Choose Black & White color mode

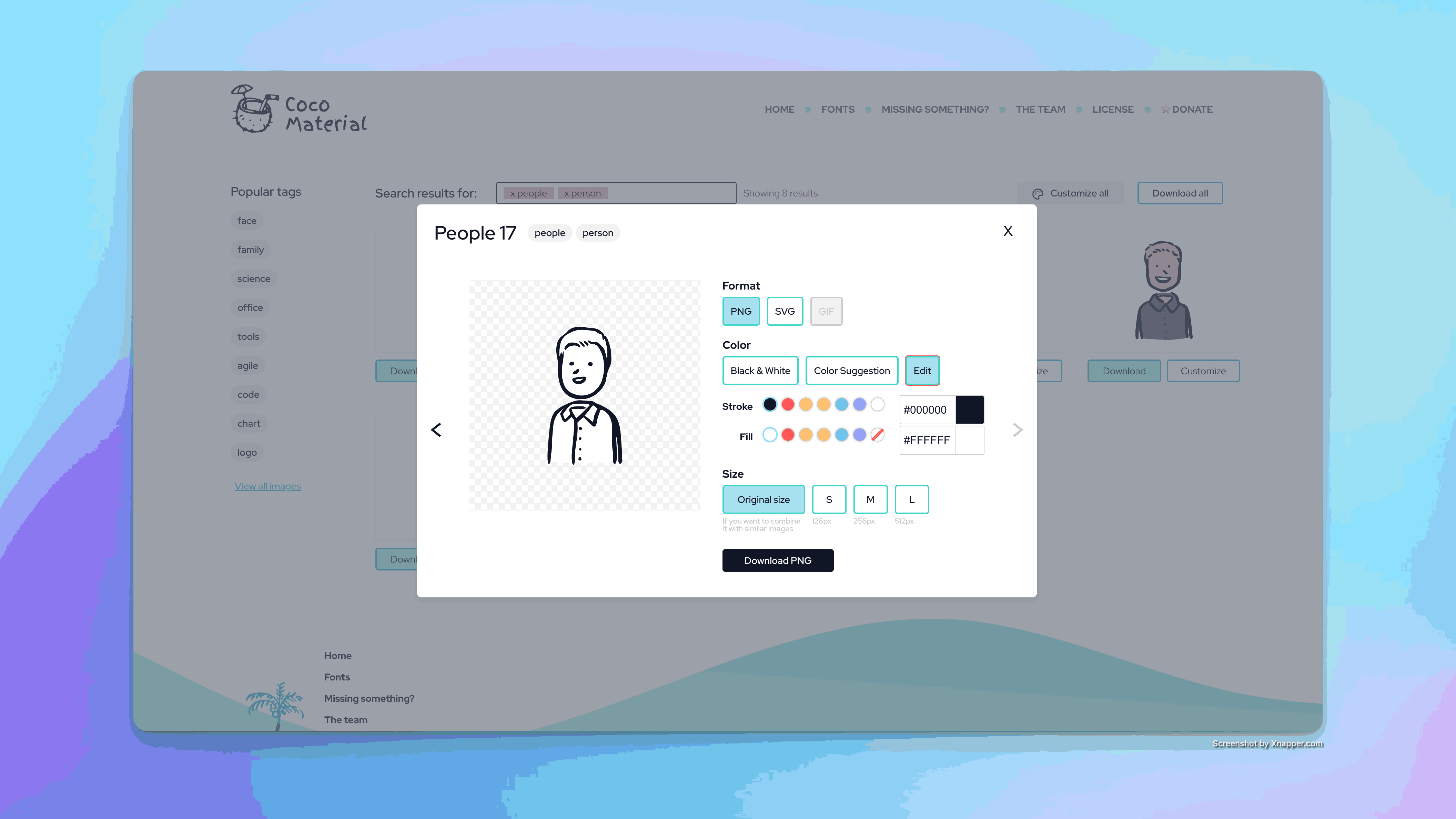pos(760,371)
